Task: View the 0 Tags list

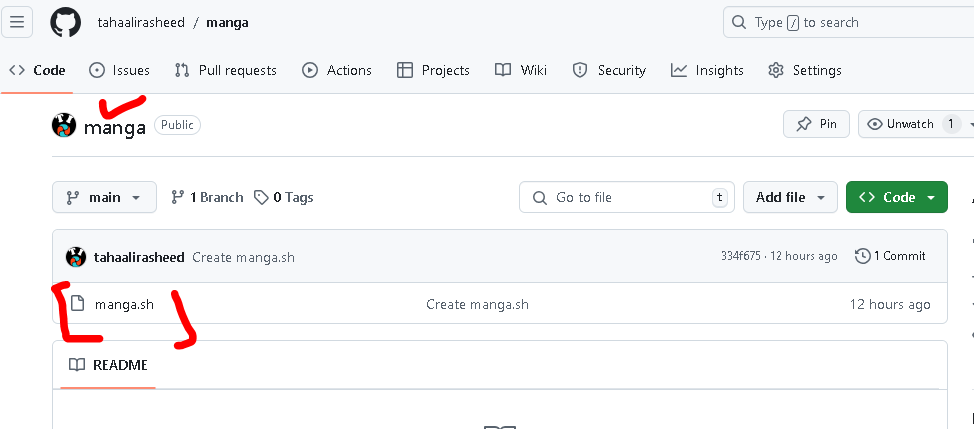Action: click(283, 197)
